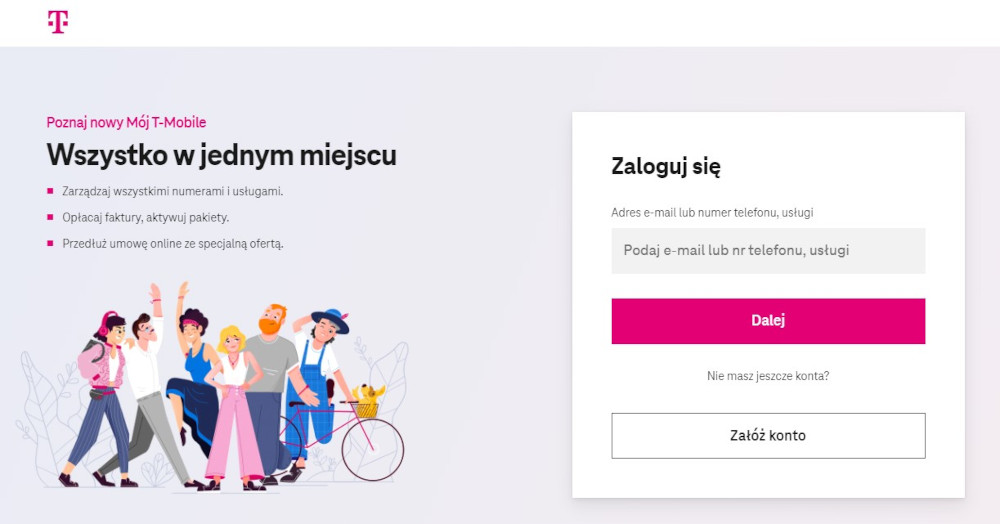Click the yellow dog in the bicycle basket

(369, 393)
